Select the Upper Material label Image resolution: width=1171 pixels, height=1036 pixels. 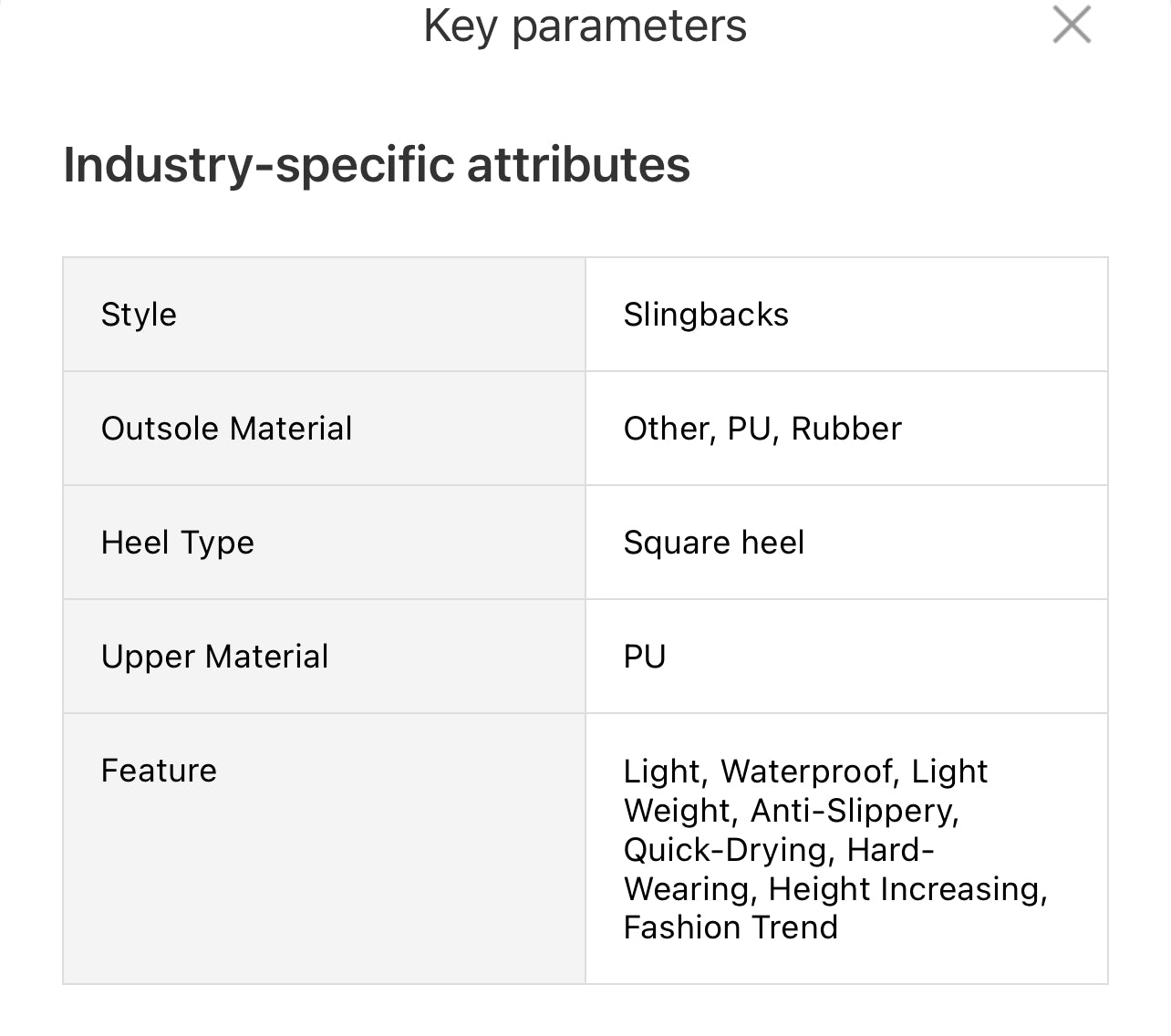214,657
